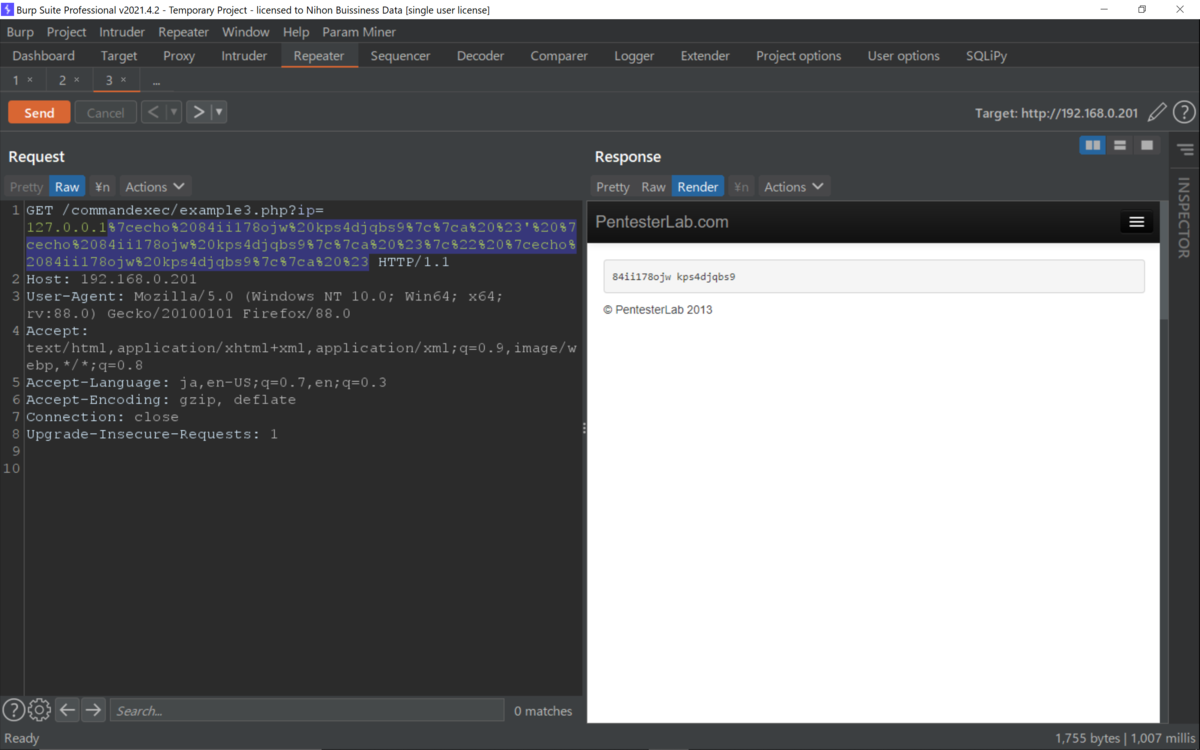Go to next search match arrow
Screen dimensions: 1200x750
tap(93, 710)
